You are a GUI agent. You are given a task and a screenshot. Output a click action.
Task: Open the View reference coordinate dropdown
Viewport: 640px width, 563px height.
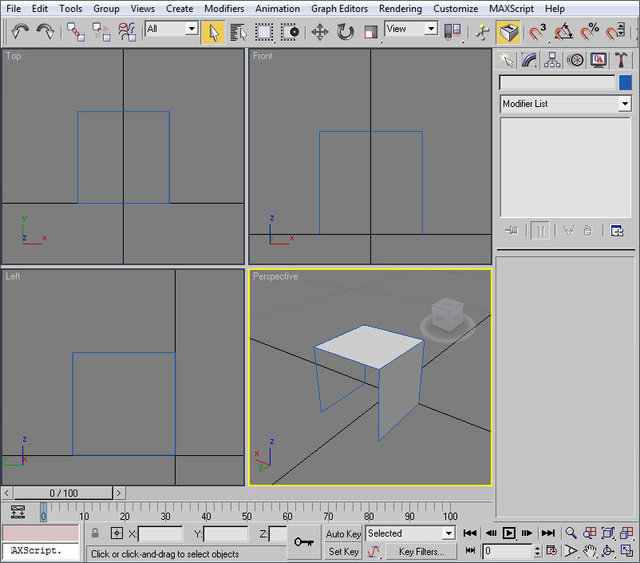(431, 29)
